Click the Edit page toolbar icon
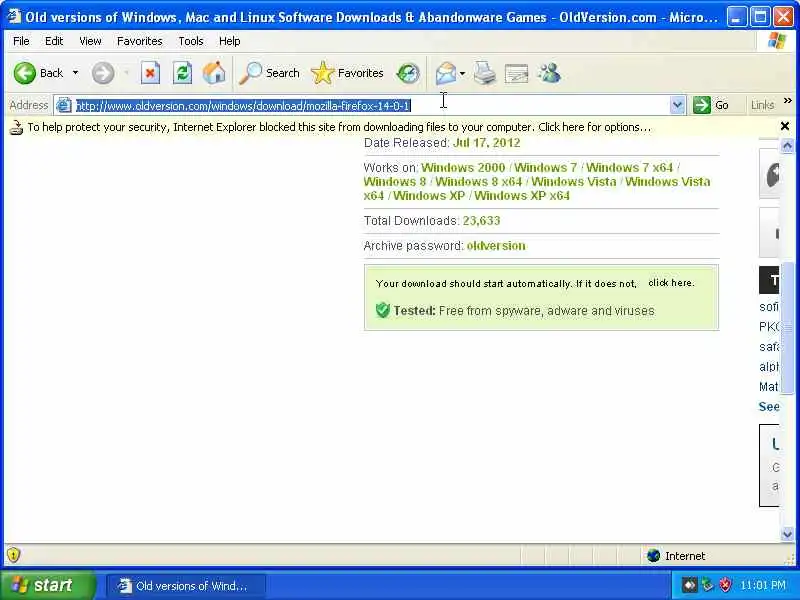Screen dimensions: 800x600 click(516, 73)
